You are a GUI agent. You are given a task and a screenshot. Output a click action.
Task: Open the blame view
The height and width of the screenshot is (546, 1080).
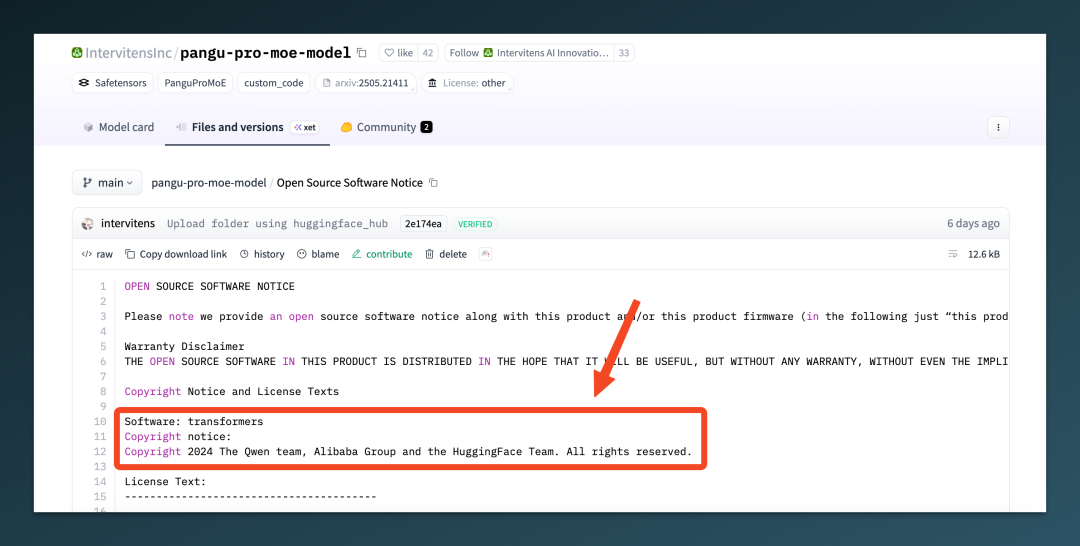click(318, 254)
